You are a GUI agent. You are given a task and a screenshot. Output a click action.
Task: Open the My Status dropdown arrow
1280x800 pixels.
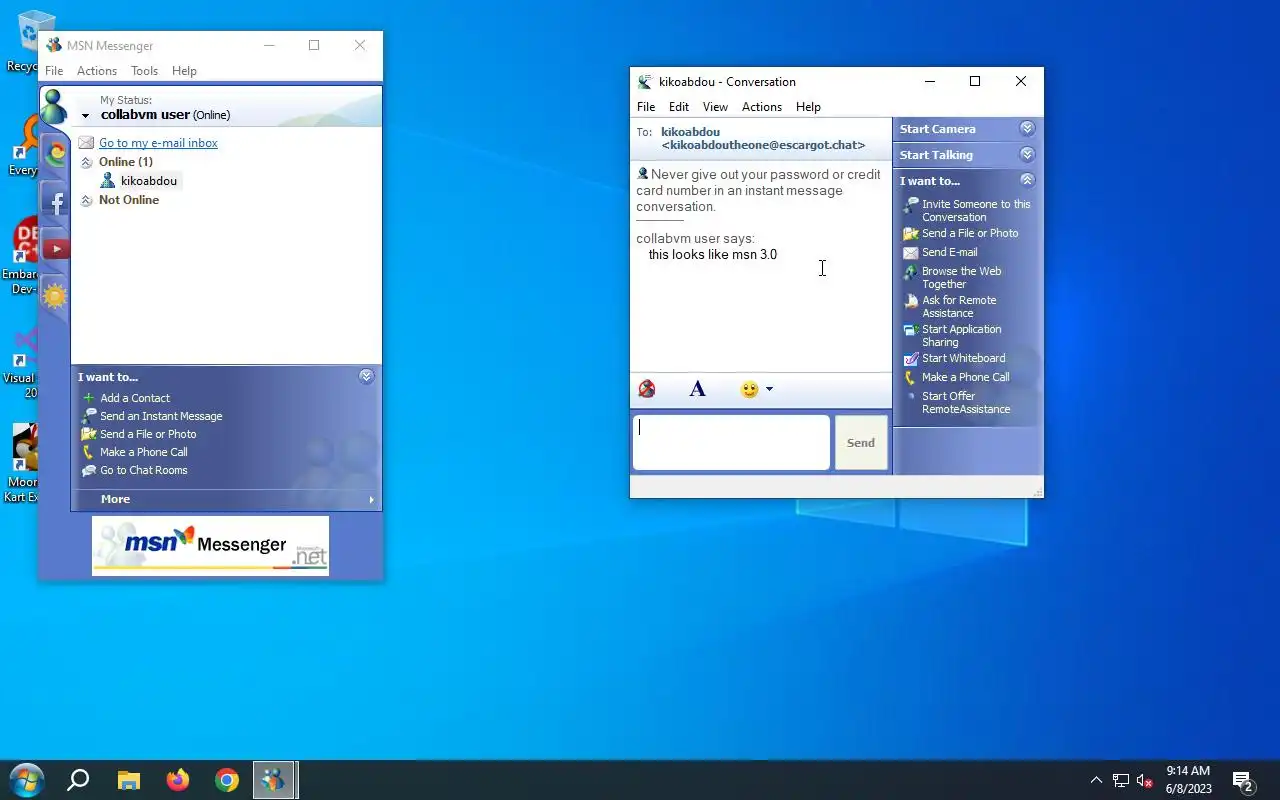pyautogui.click(x=85, y=116)
